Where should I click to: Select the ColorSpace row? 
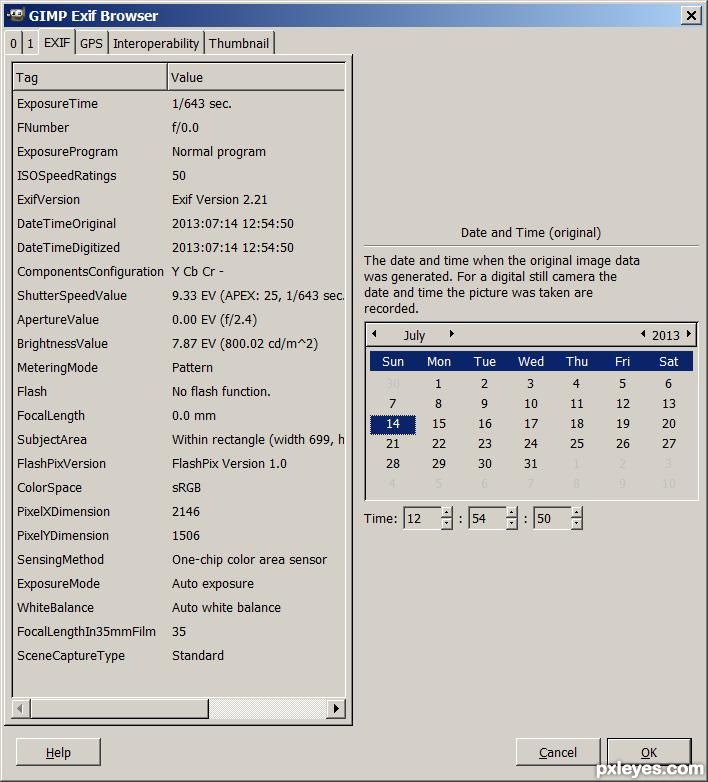179,488
